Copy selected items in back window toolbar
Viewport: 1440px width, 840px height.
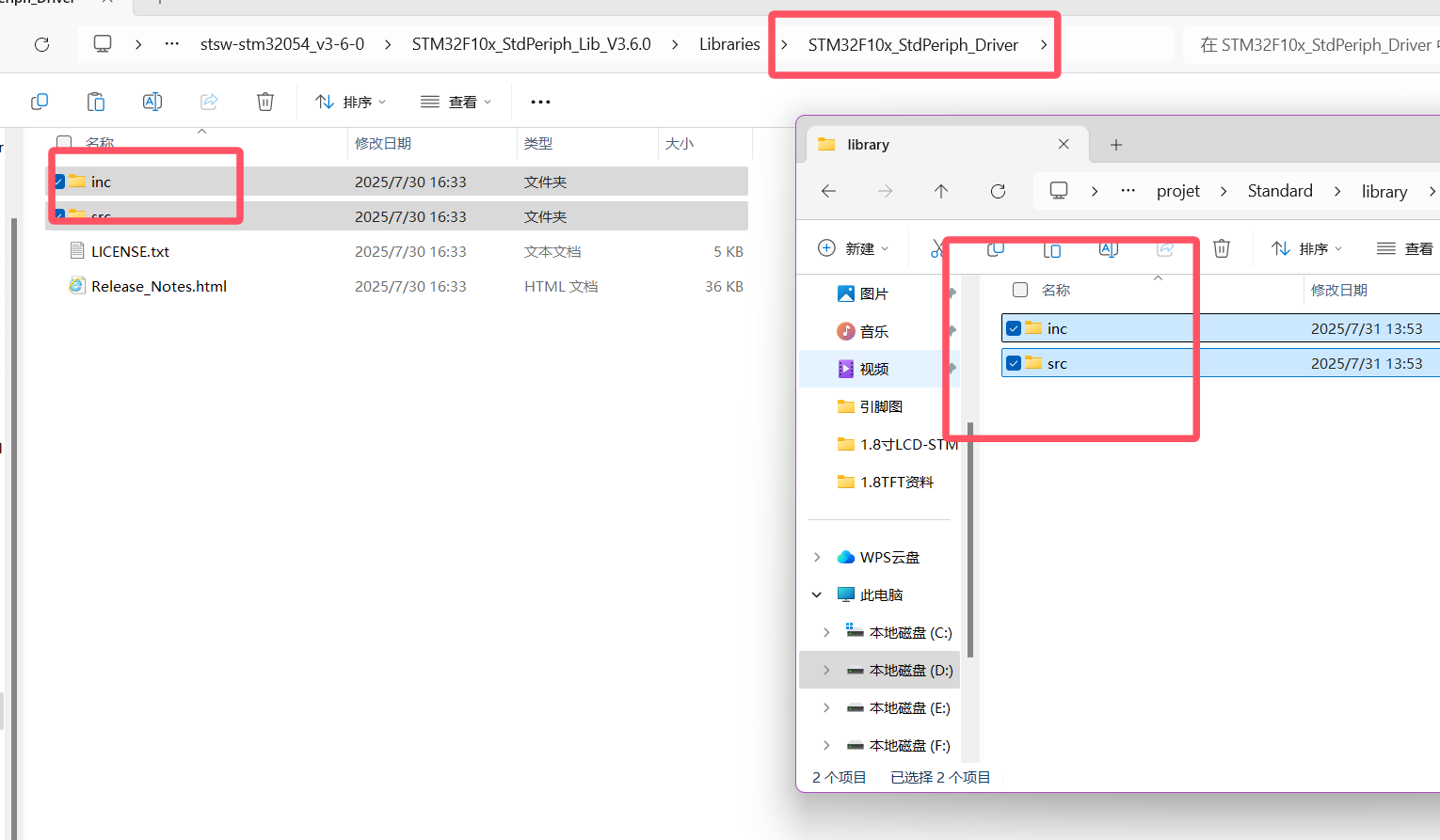point(40,102)
